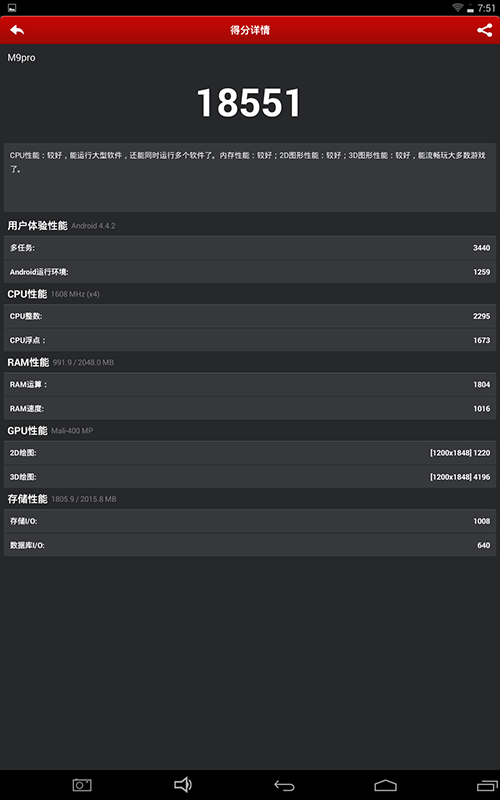Image resolution: width=500 pixels, height=800 pixels.
Task: Open the picture notification icon in status bar
Action: pyautogui.click(x=12, y=7)
